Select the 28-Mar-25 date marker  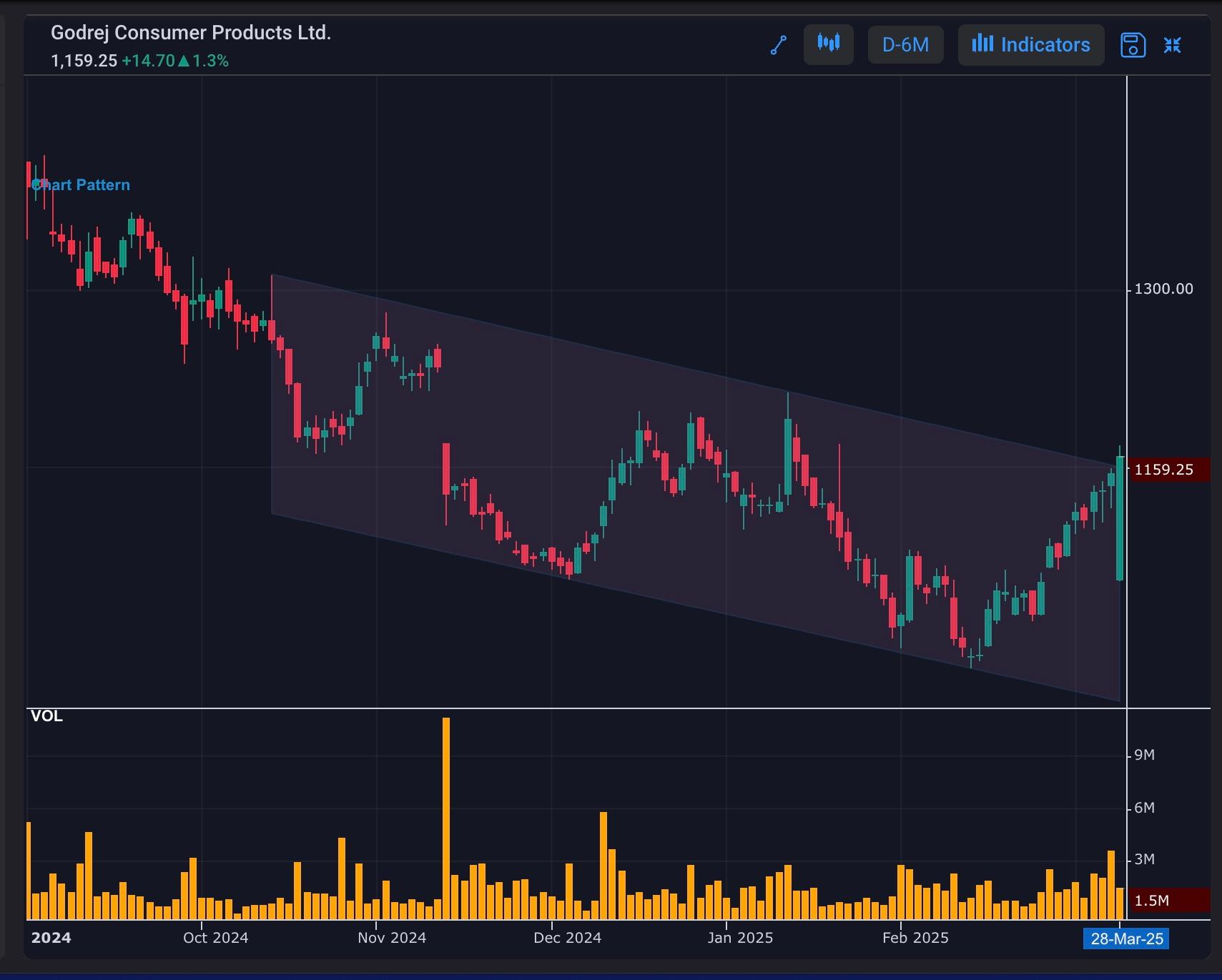[1126, 939]
